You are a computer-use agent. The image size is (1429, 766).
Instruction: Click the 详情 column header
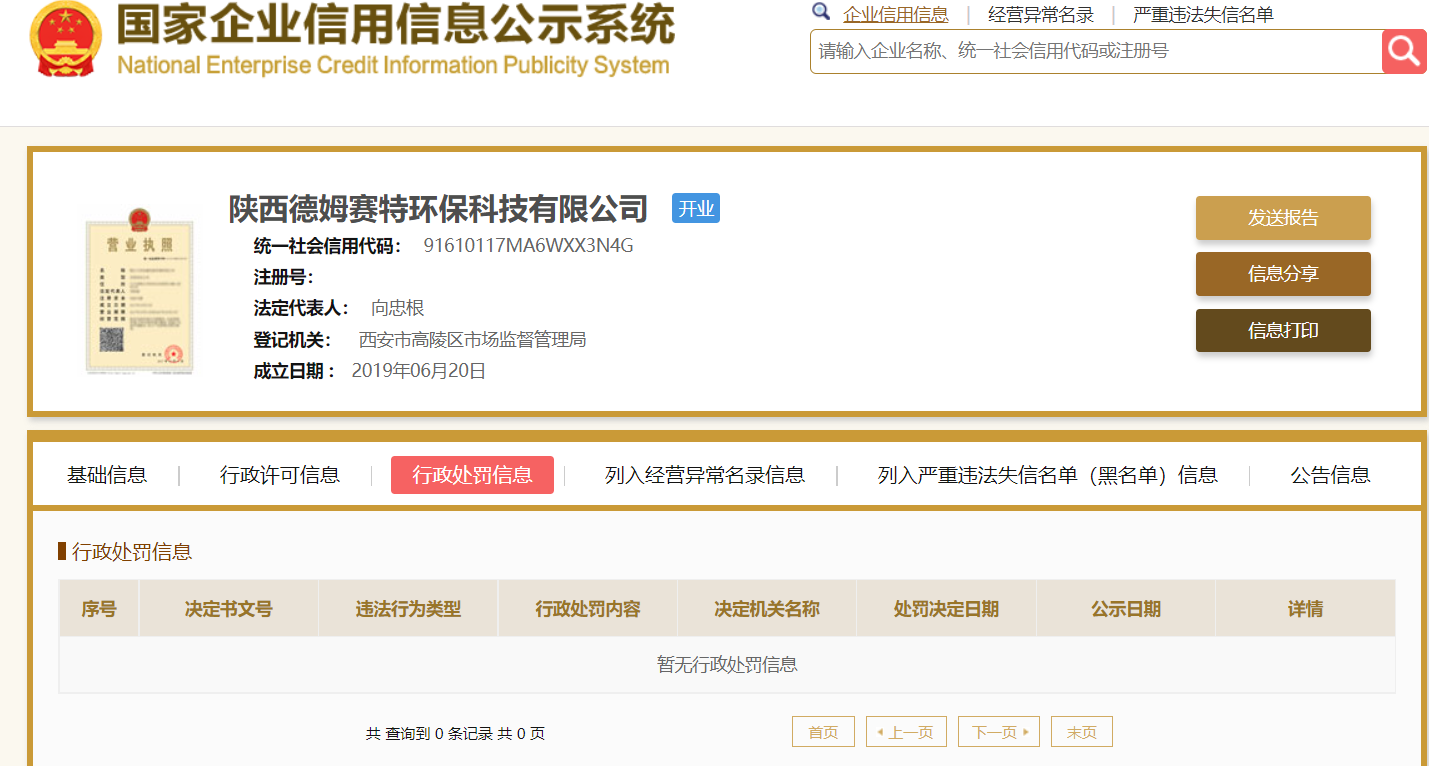tap(1305, 608)
